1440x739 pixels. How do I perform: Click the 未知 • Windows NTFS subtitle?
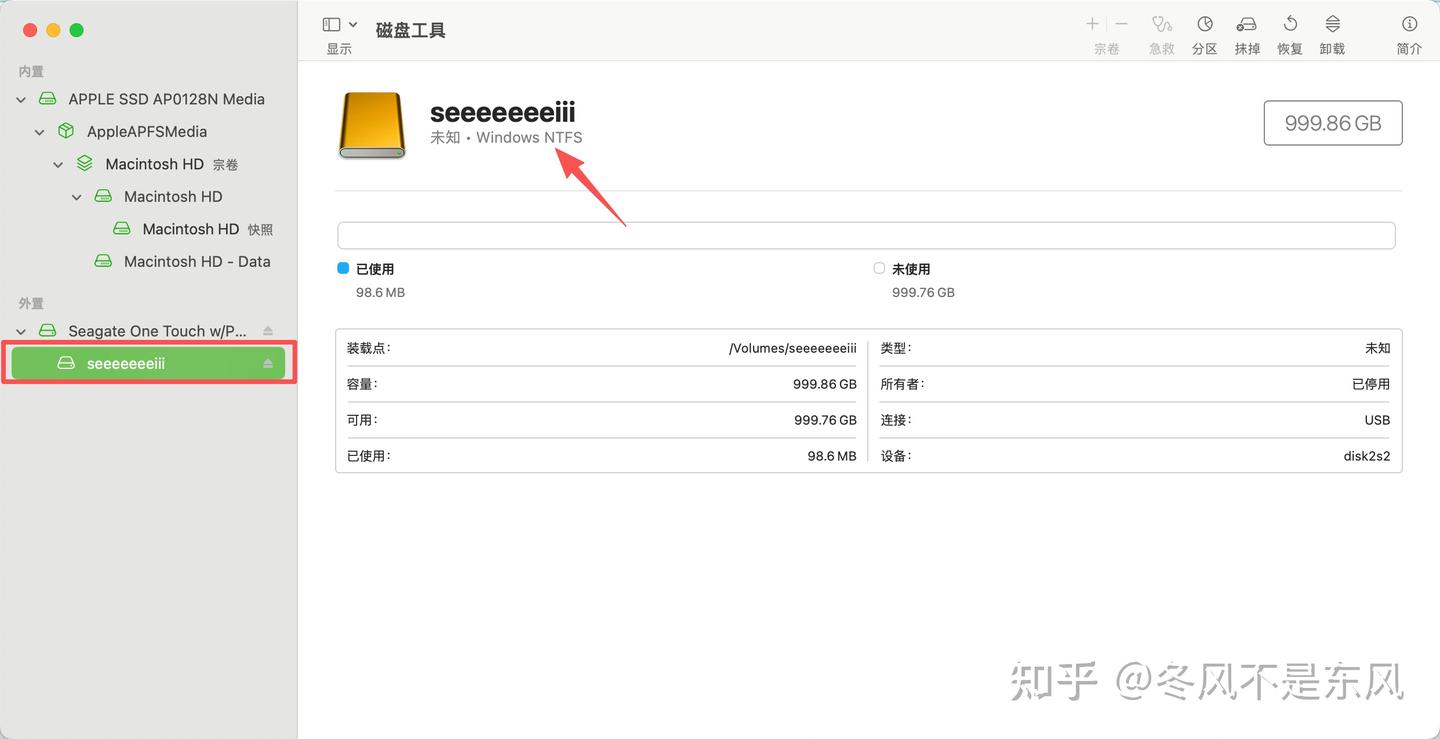click(506, 137)
